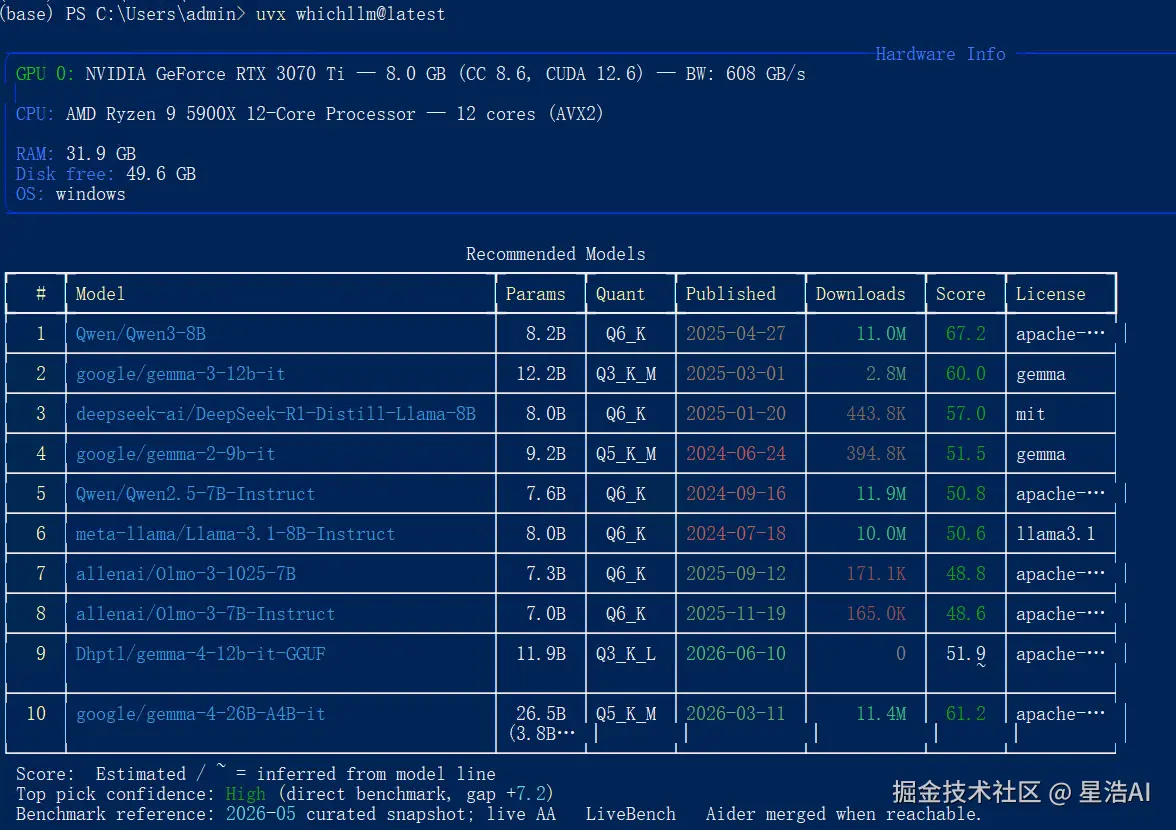Click downloads value 171.1K
The image size is (1176, 830).
coord(875,574)
